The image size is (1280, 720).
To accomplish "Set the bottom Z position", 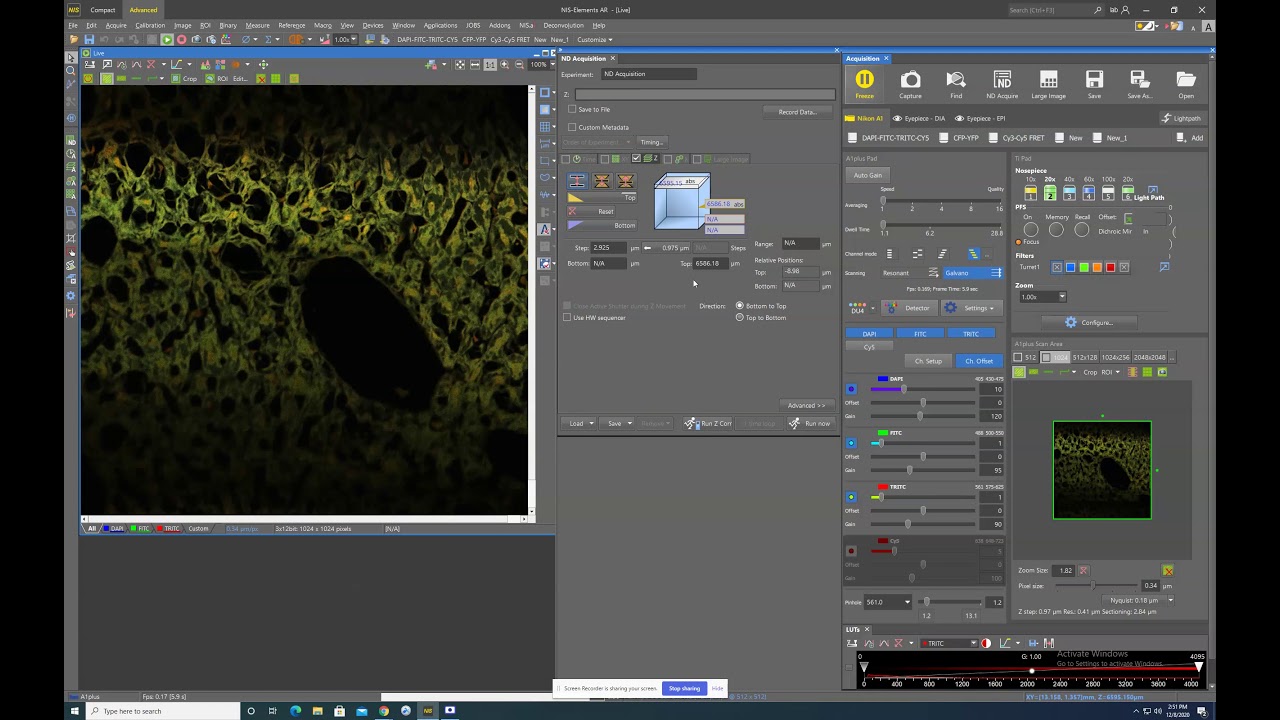I will pos(602,225).
